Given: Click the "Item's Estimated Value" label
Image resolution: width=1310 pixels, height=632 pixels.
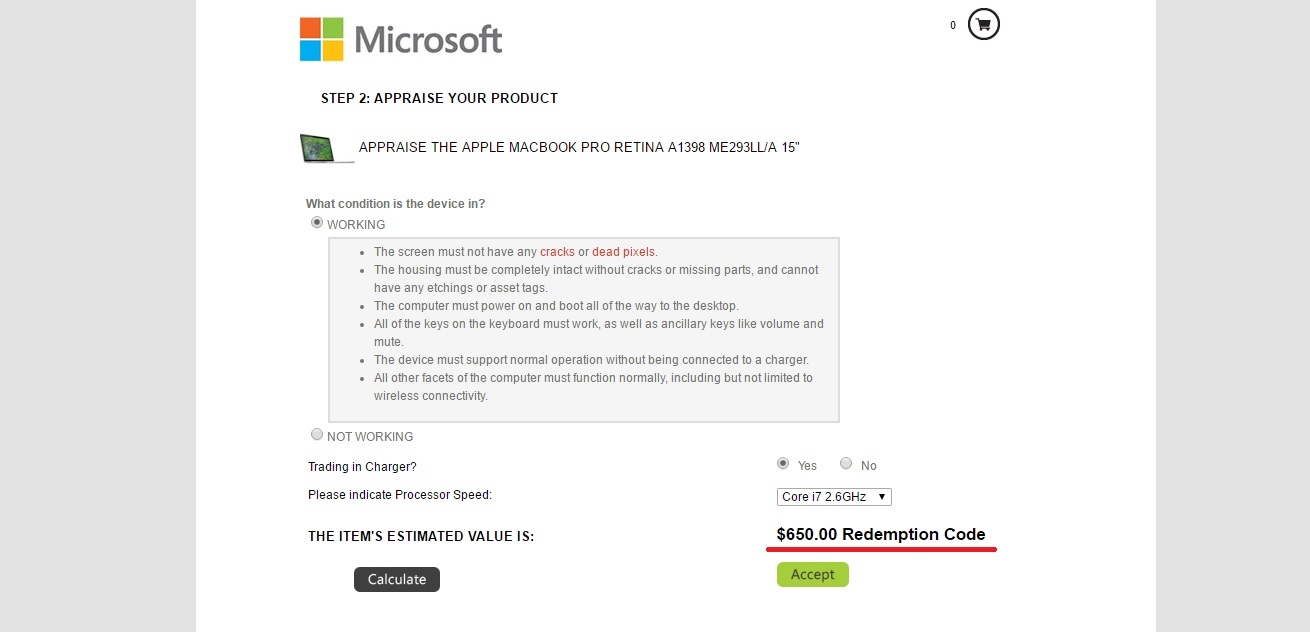Looking at the screenshot, I should pyautogui.click(x=421, y=537).
